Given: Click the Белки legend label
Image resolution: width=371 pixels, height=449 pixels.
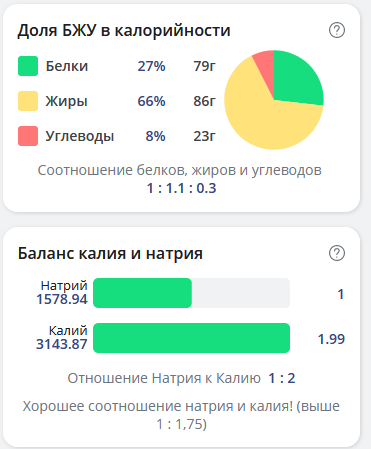Looking at the screenshot, I should (67, 66).
